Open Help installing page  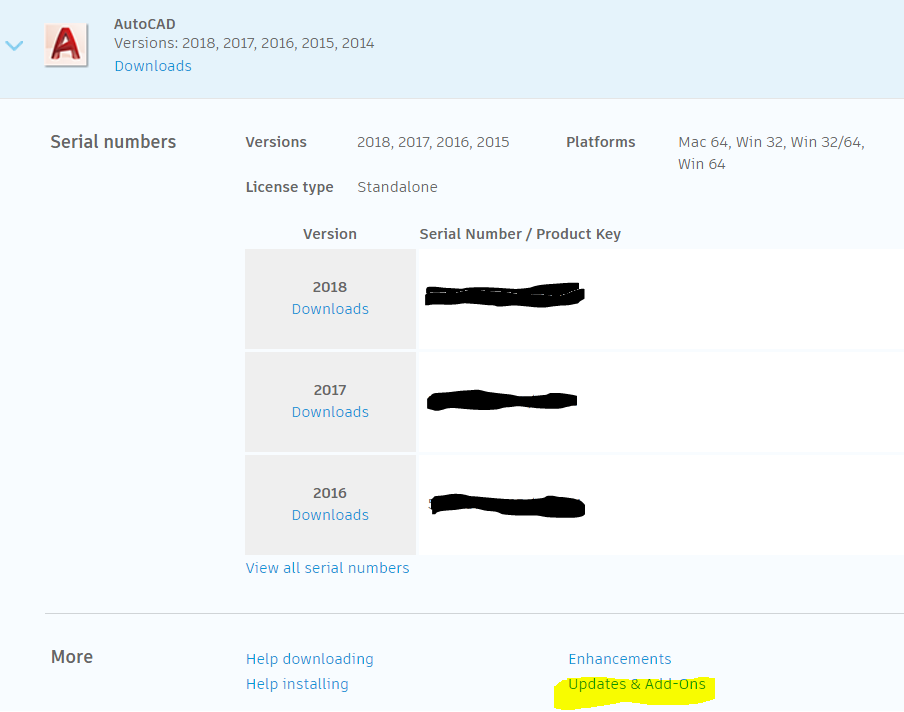[296, 683]
